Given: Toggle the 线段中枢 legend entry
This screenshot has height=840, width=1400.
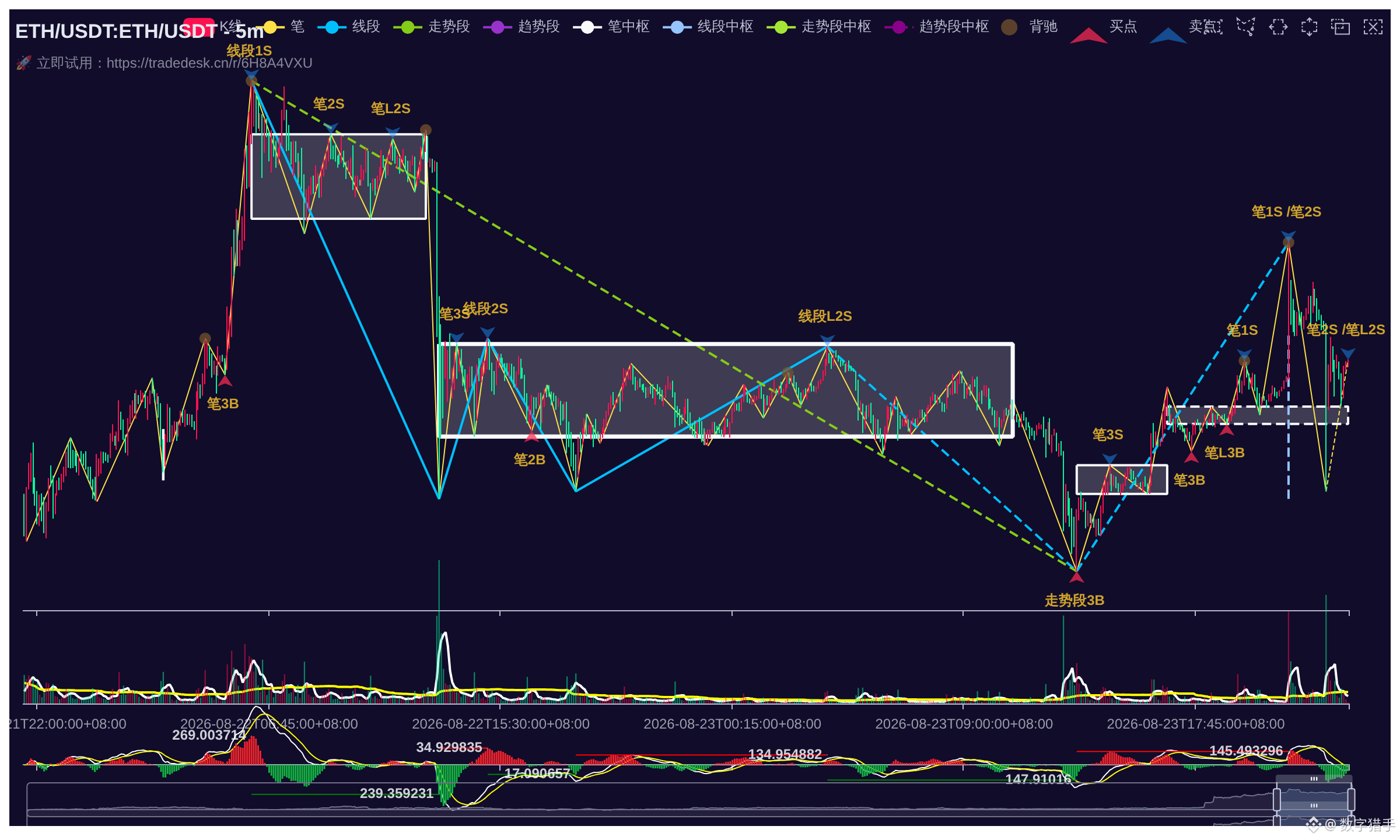Looking at the screenshot, I should coord(708,27).
